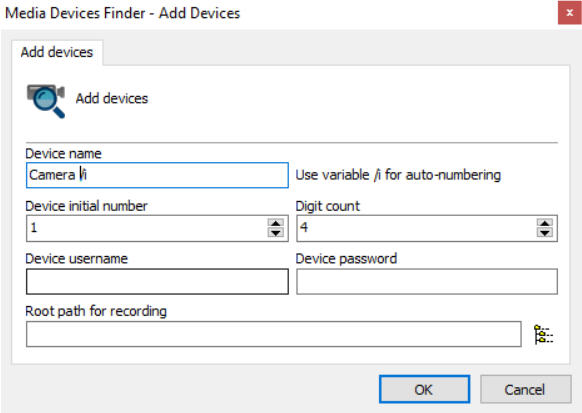Click the Cancel button

pos(525,389)
